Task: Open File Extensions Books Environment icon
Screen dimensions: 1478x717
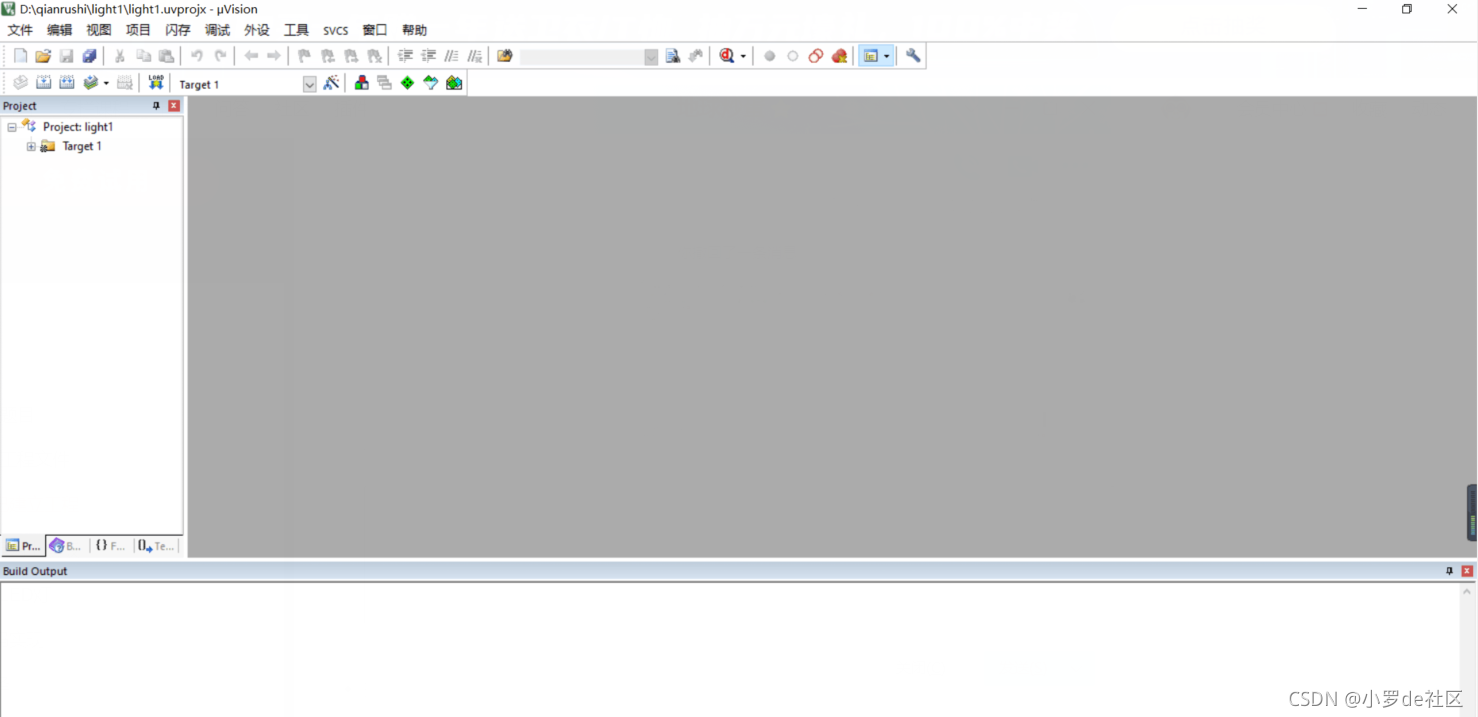Action: tap(362, 83)
